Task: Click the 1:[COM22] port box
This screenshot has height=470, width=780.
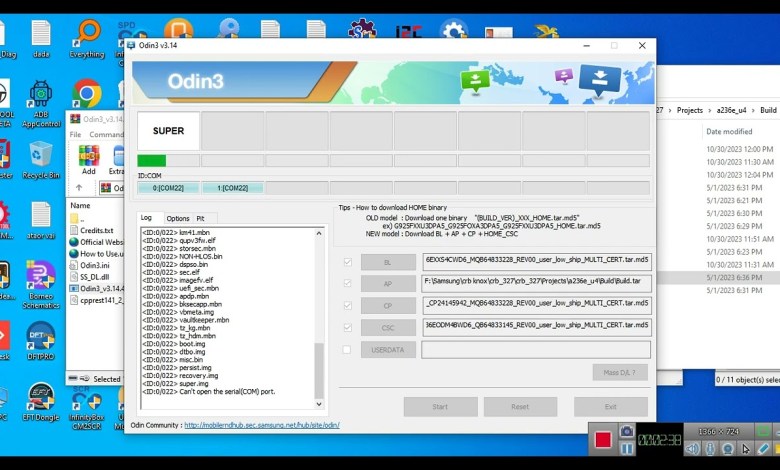Action: [232, 188]
